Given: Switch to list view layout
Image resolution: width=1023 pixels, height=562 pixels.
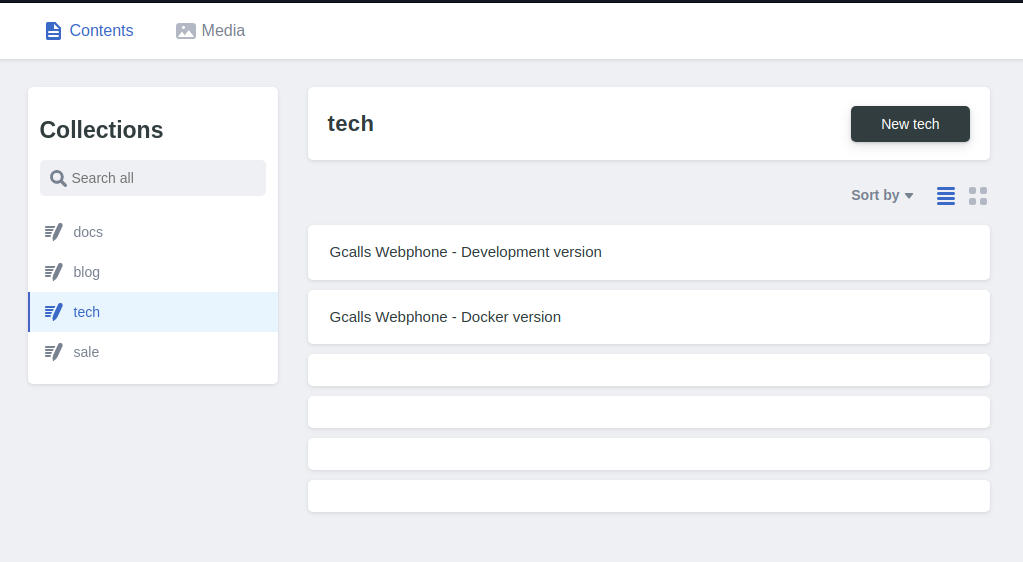Looking at the screenshot, I should (946, 196).
